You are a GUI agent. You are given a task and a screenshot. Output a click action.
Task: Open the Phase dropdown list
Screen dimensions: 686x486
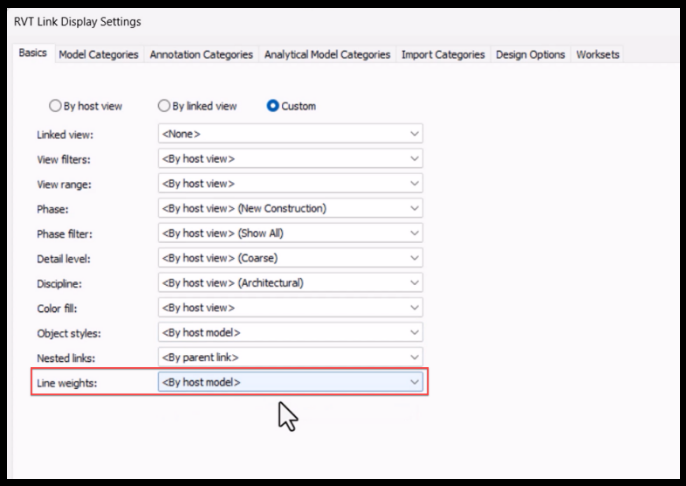(x=290, y=208)
